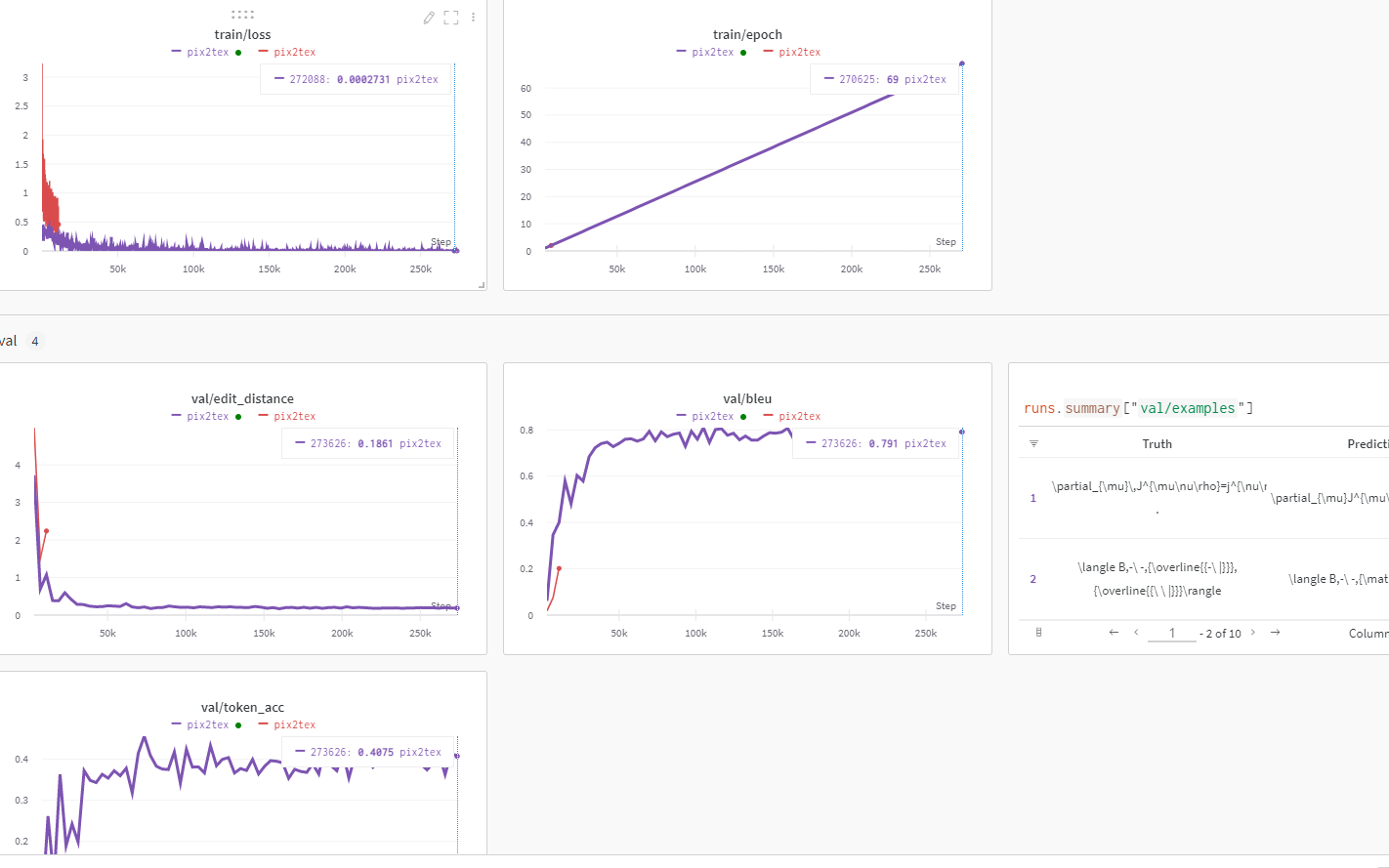Viewport: 1389px width, 868px height.
Task: Click the row-height icon in table footer
Action: [x=1037, y=633]
